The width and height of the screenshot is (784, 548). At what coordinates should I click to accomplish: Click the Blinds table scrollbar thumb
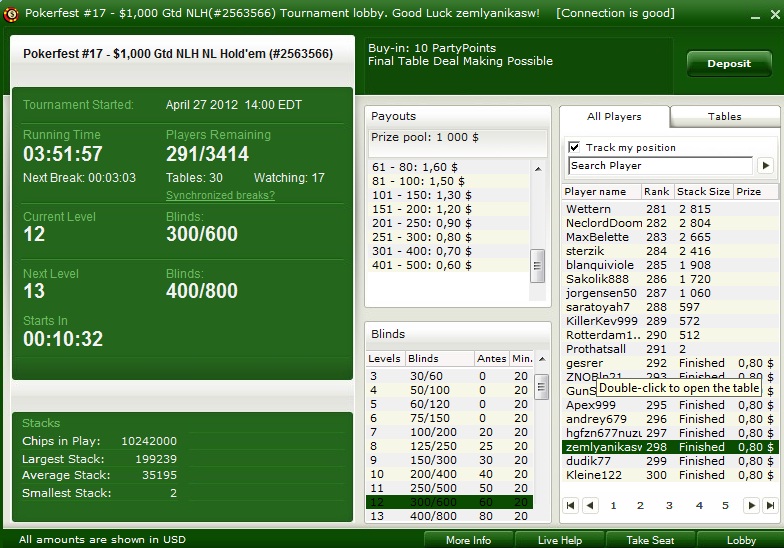pyautogui.click(x=542, y=386)
